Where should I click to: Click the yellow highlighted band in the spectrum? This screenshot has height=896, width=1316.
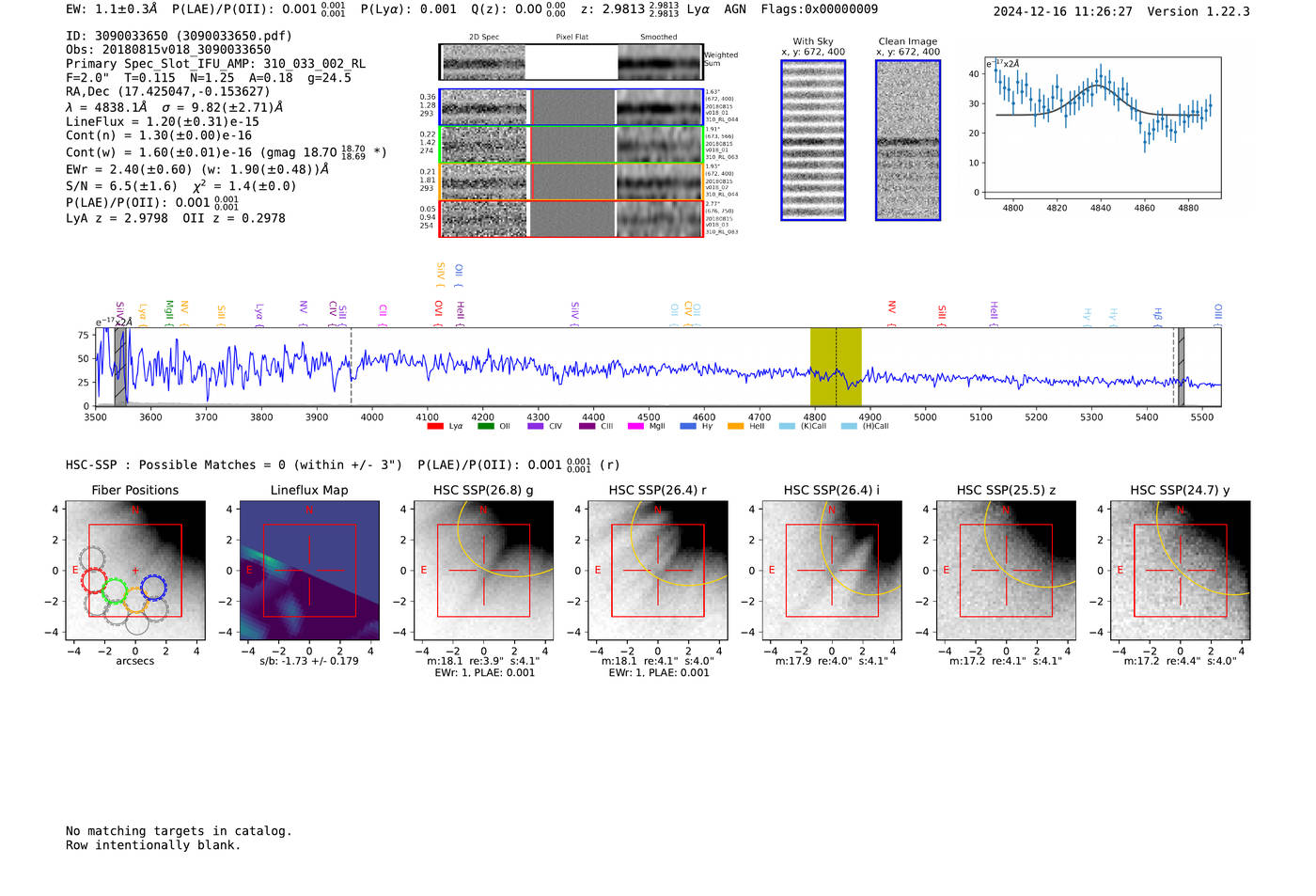point(836,367)
